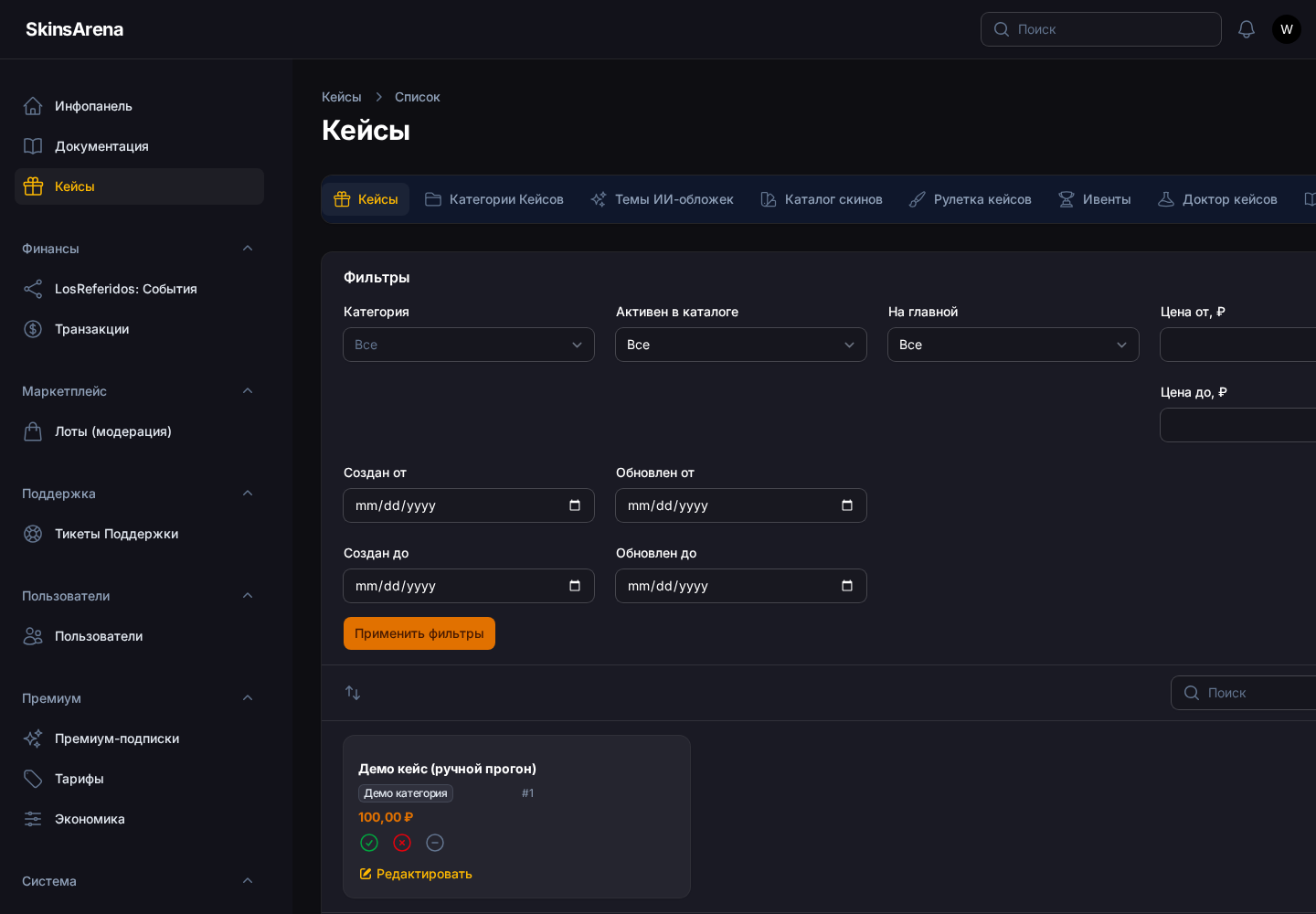Open Категория dropdown filter

click(469, 345)
